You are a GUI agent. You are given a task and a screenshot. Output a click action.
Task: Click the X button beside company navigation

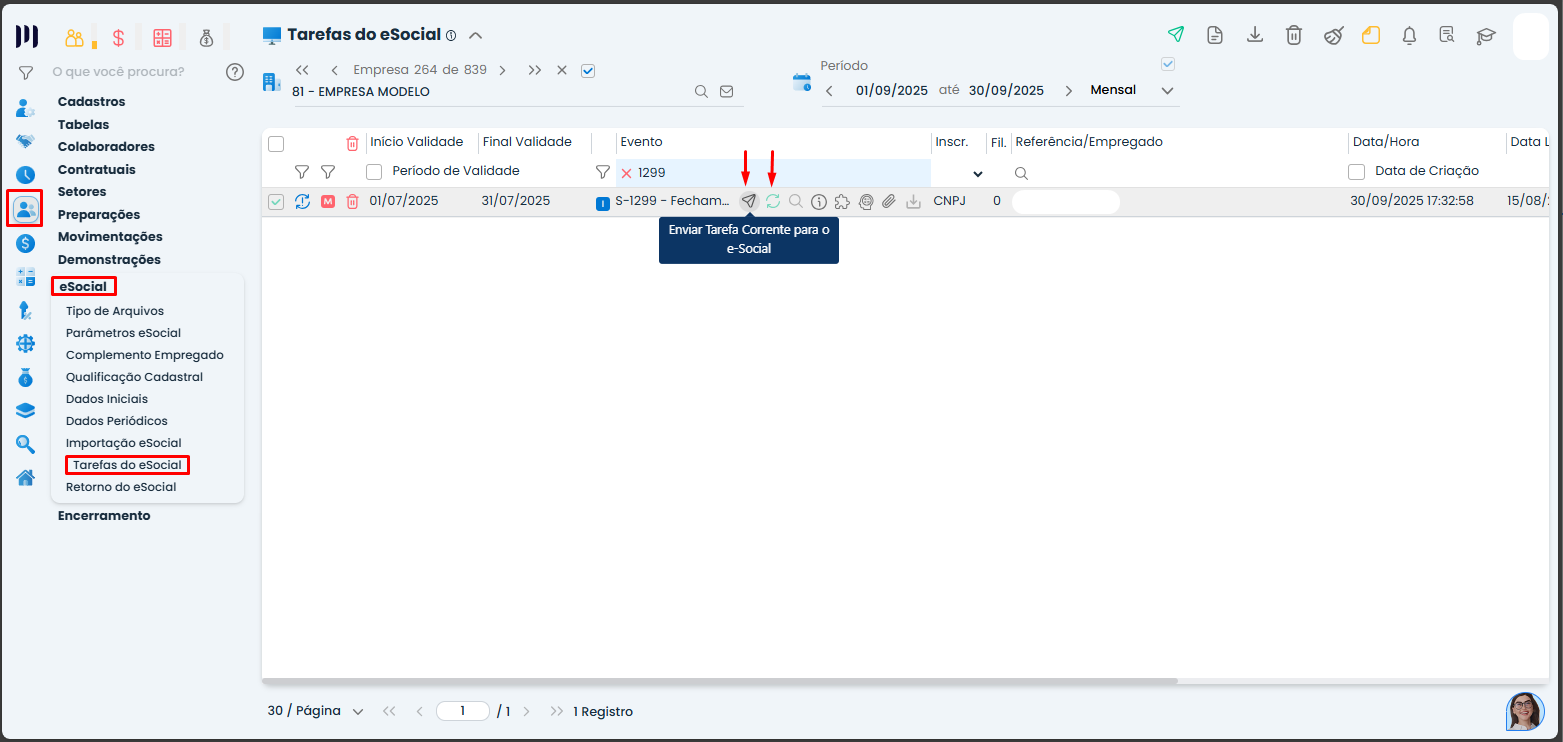(x=562, y=70)
